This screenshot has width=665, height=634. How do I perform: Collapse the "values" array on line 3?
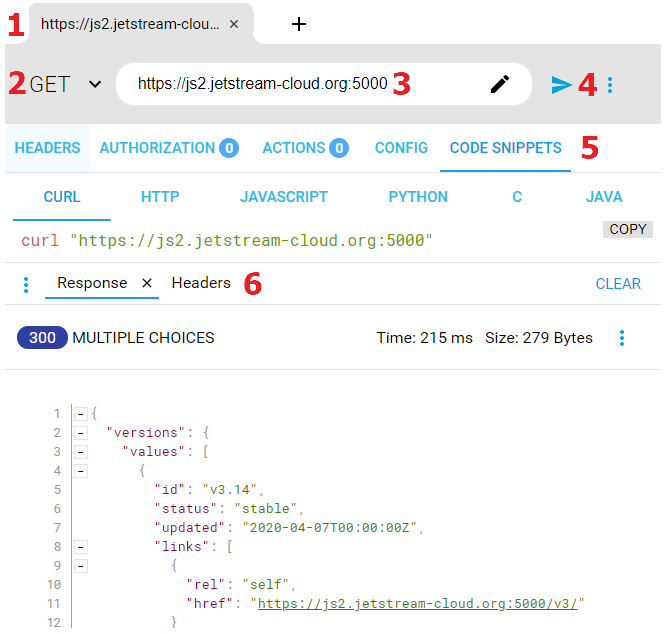click(80, 452)
